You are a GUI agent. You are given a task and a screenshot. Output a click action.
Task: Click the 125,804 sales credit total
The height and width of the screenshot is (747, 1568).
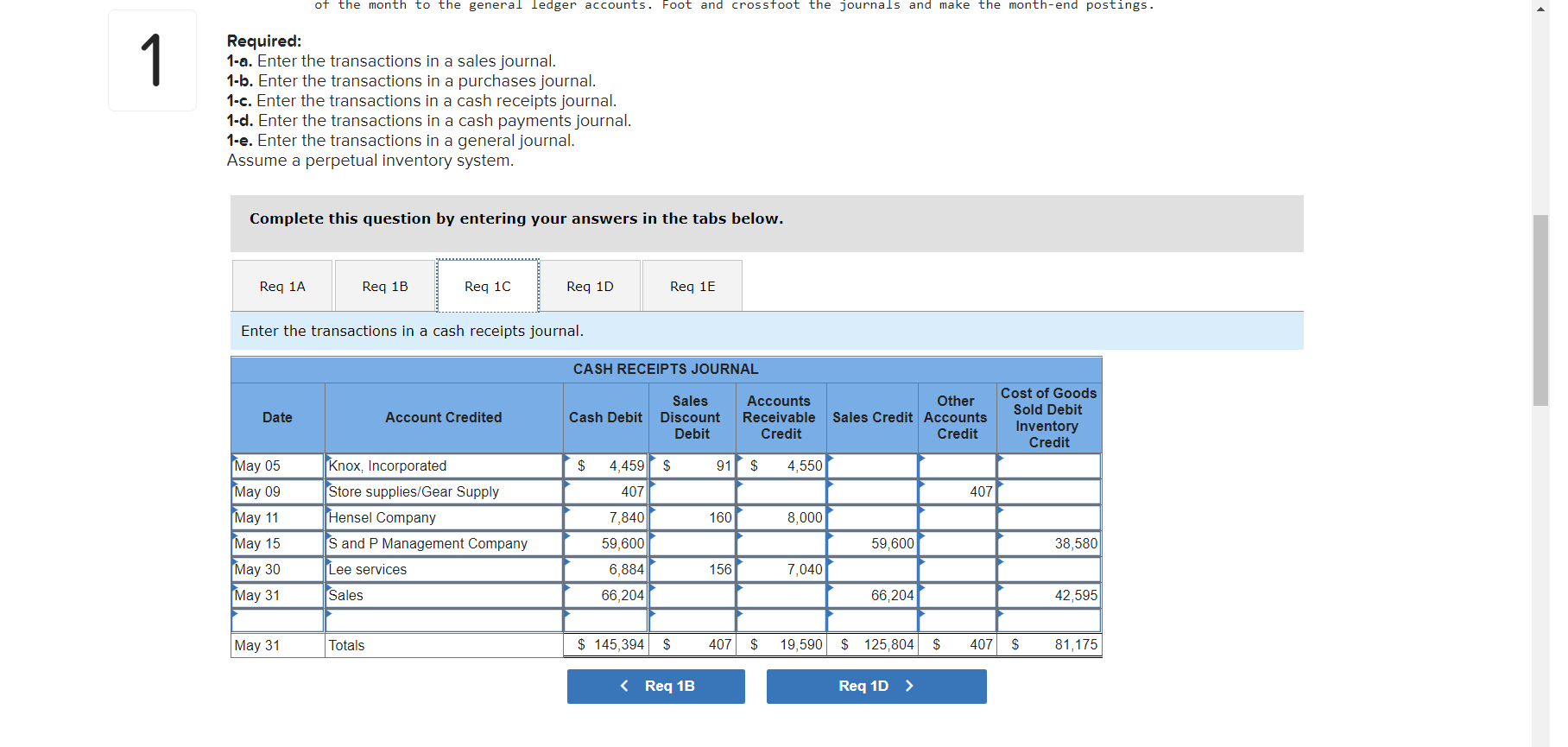tap(872, 645)
